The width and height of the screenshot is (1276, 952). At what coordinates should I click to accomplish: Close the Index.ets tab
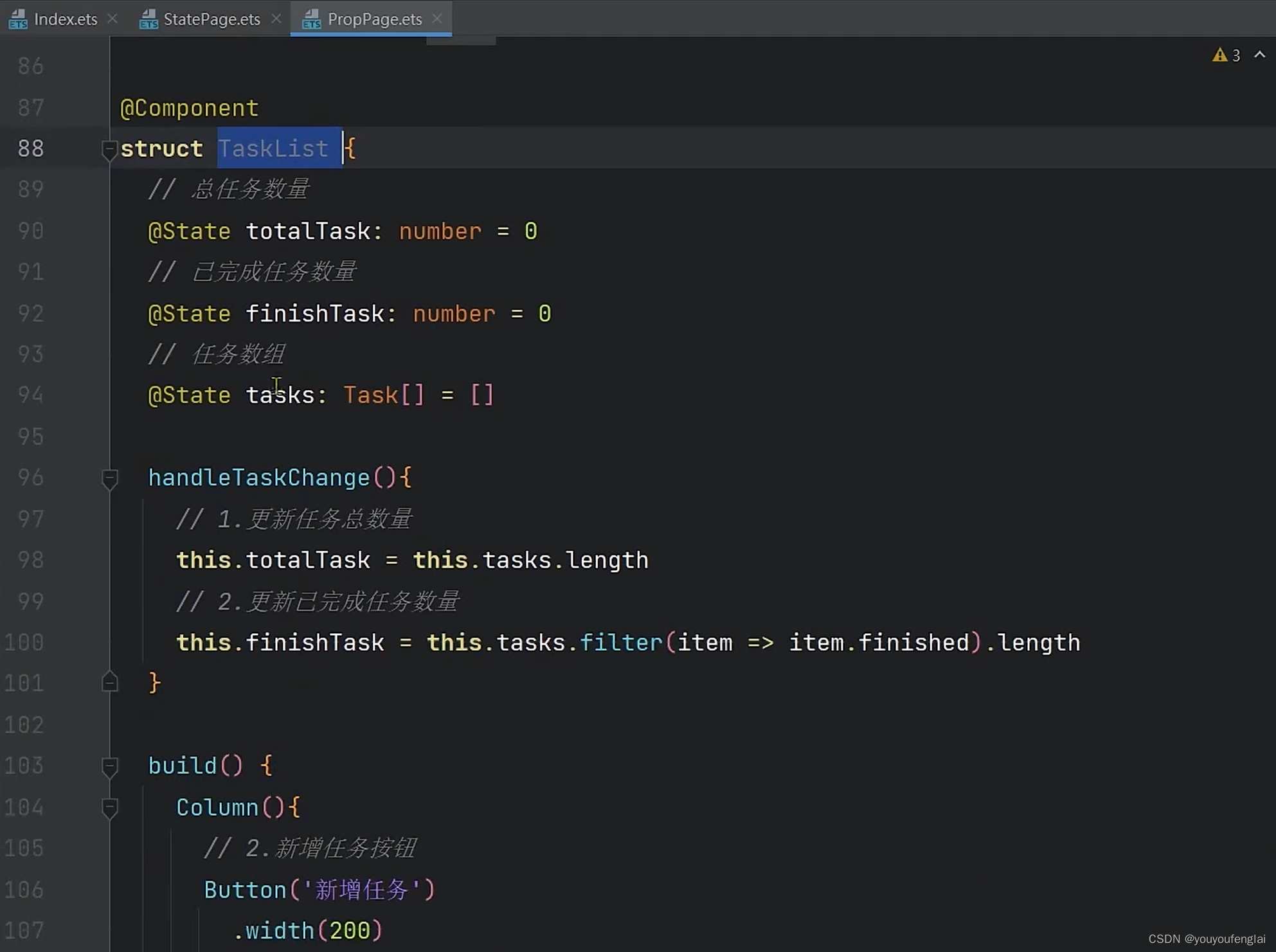[112, 19]
